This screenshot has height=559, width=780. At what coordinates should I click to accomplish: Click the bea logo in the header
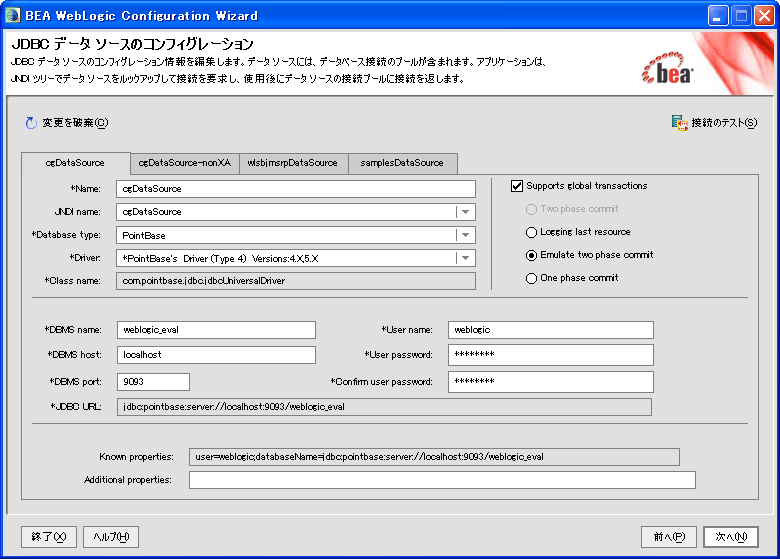(x=668, y=69)
